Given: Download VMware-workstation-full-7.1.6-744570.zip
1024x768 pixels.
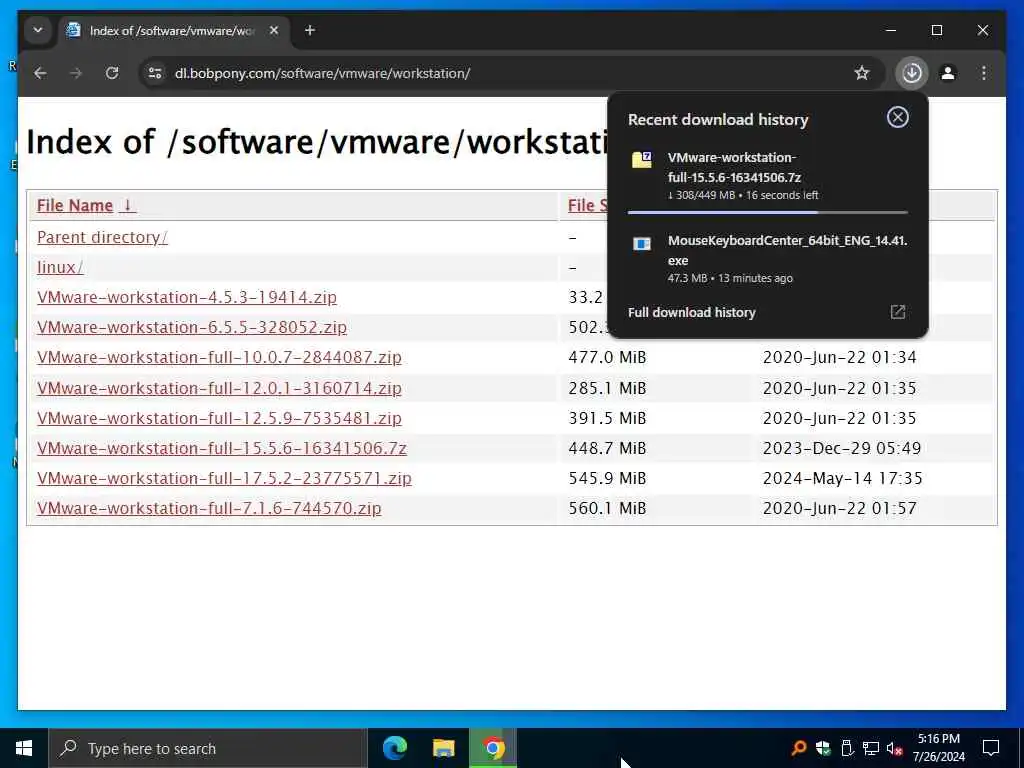Looking at the screenshot, I should tap(209, 508).
